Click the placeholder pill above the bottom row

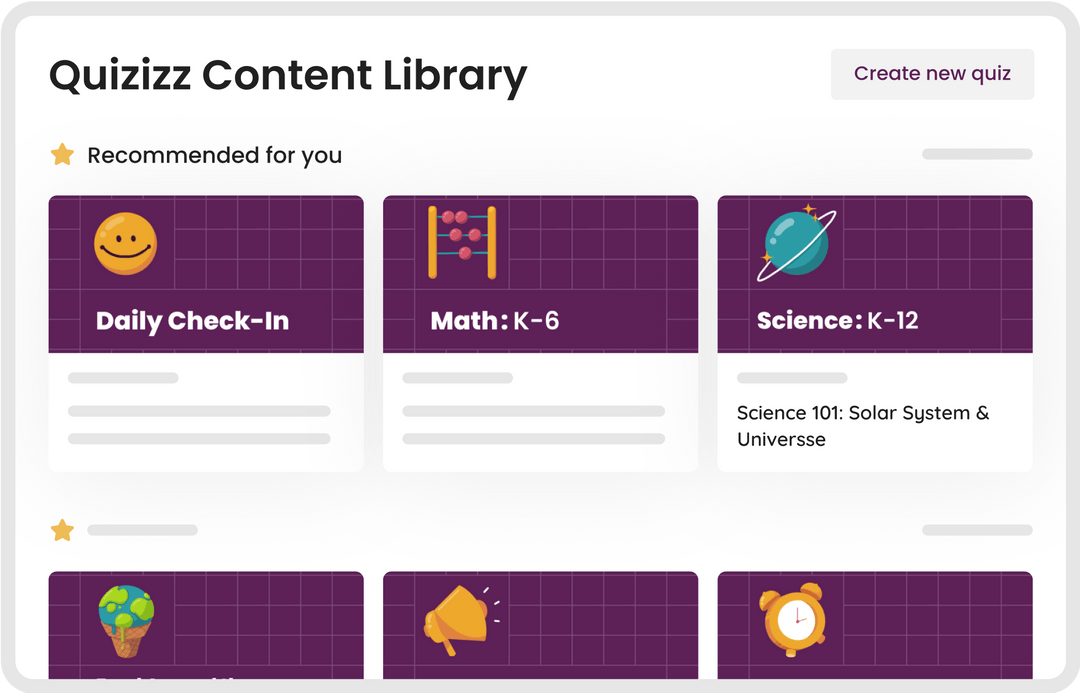click(x=976, y=530)
